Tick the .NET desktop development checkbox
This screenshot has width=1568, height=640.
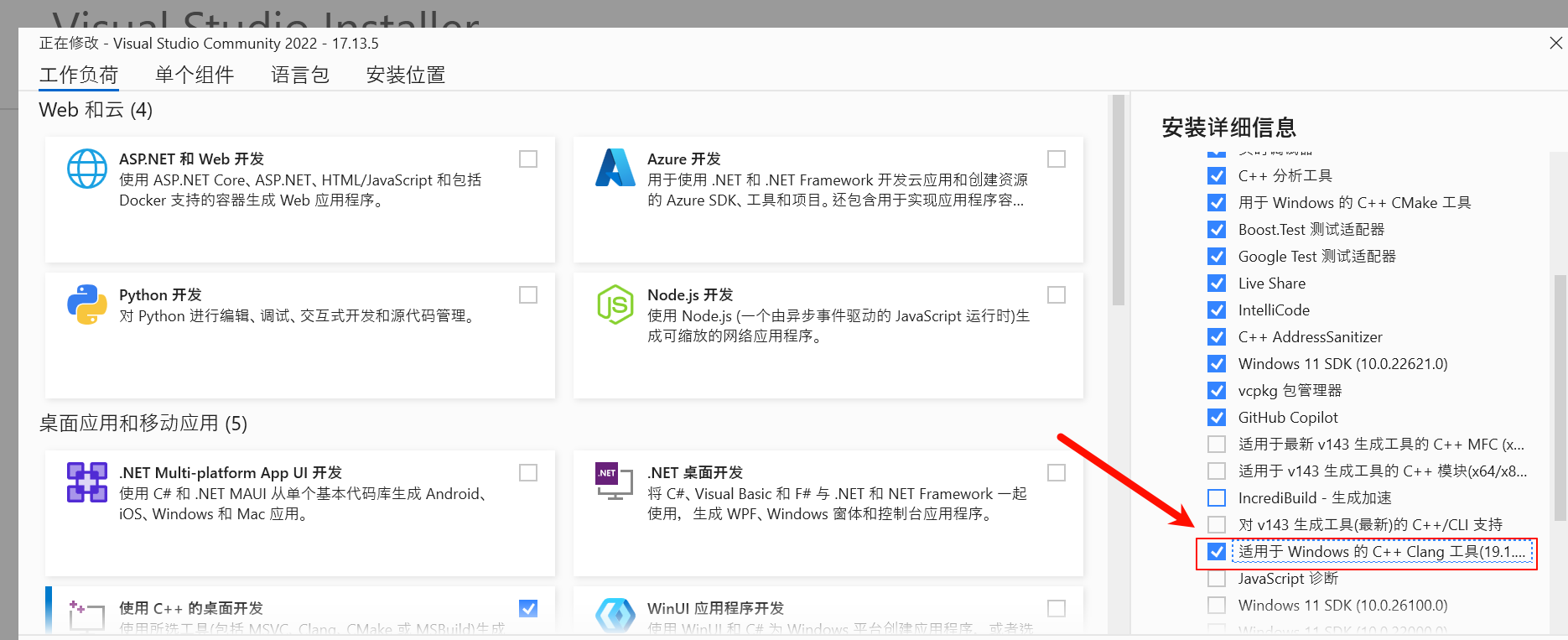point(1057,473)
